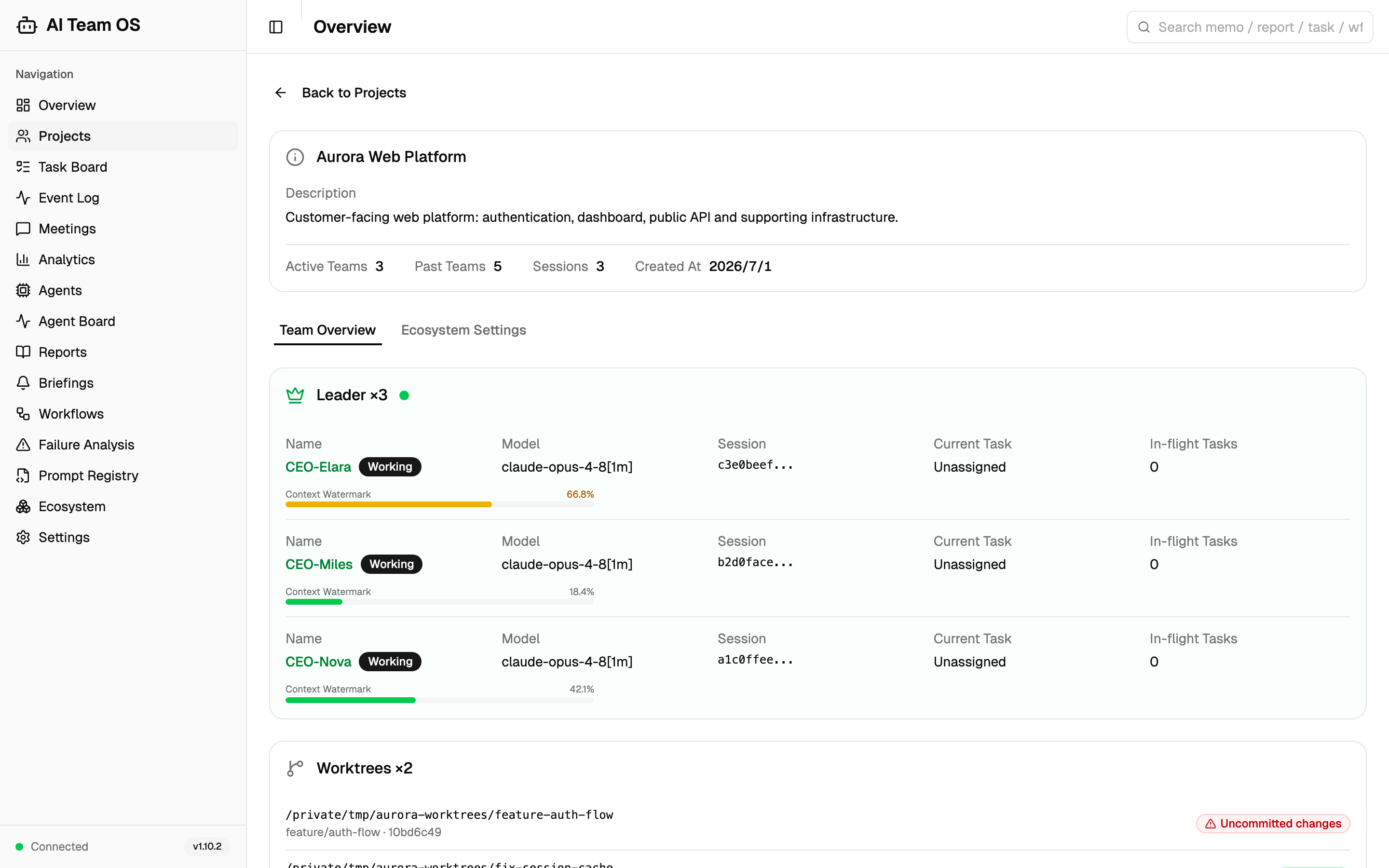This screenshot has height=868, width=1389.
Task: Click the Connected status label
Action: [x=60, y=847]
